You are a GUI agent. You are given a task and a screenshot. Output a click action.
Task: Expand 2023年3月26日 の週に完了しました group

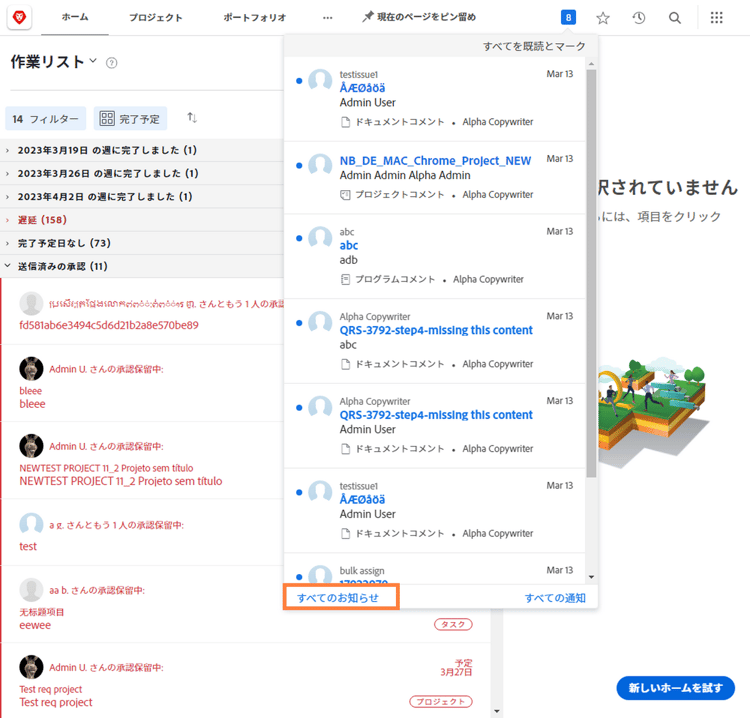point(142,173)
